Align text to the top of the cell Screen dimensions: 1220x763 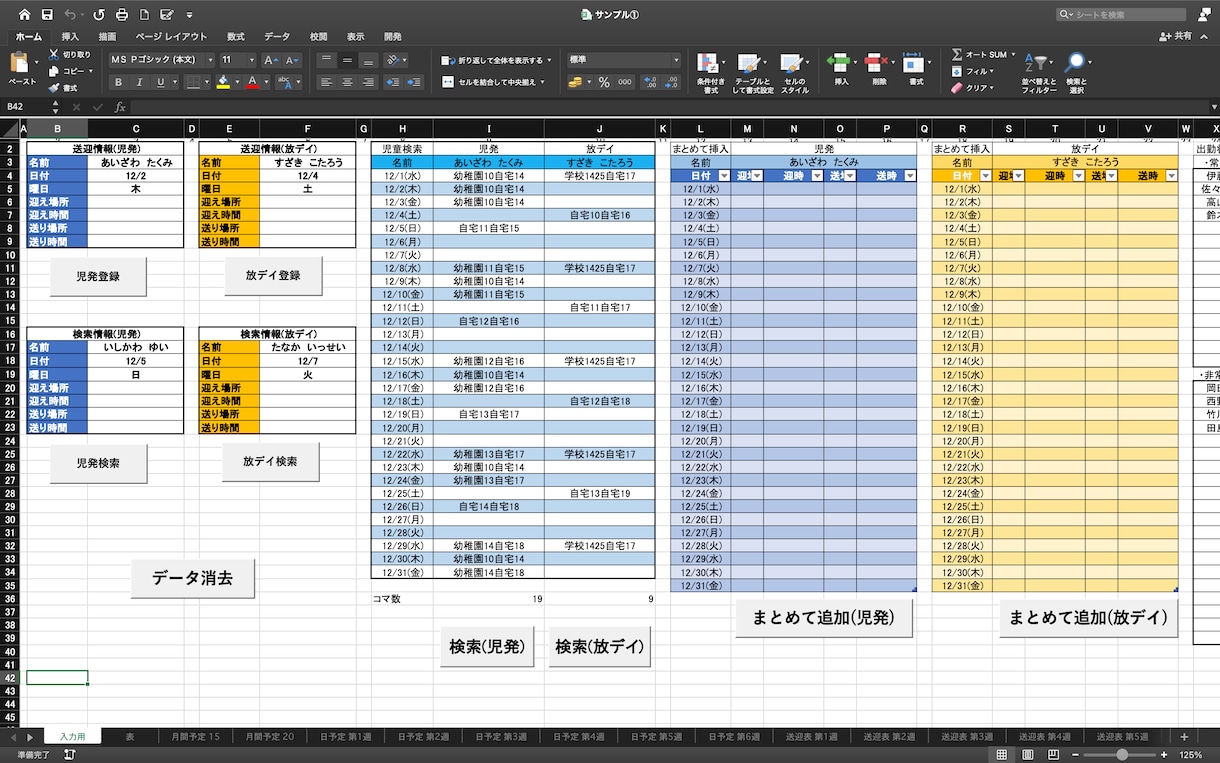[x=326, y=60]
